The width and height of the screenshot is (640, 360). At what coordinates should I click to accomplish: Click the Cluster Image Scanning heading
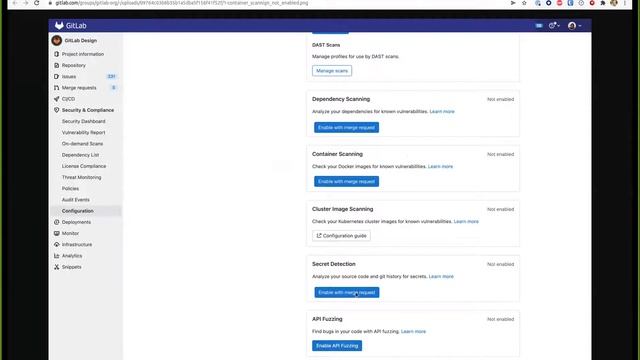pos(342,209)
